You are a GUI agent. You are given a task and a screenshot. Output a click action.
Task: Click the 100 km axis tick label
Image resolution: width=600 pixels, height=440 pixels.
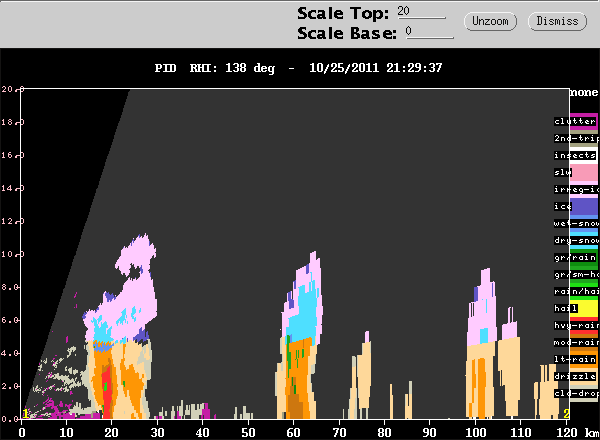tap(475, 433)
